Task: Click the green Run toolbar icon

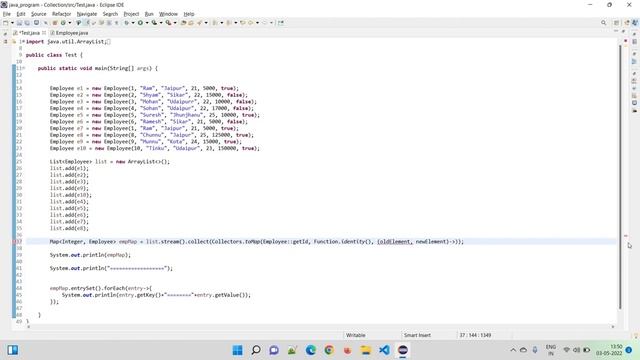Action: pyautogui.click(x=140, y=23)
